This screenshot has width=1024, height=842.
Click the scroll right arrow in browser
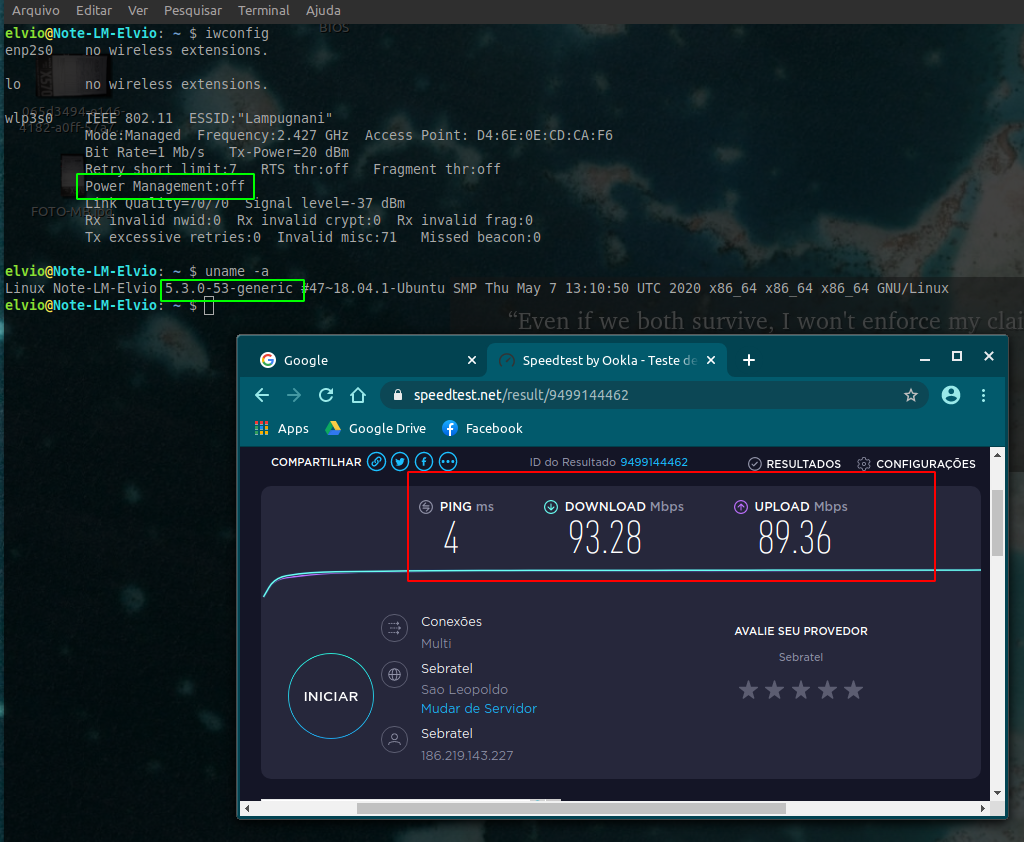click(983, 809)
